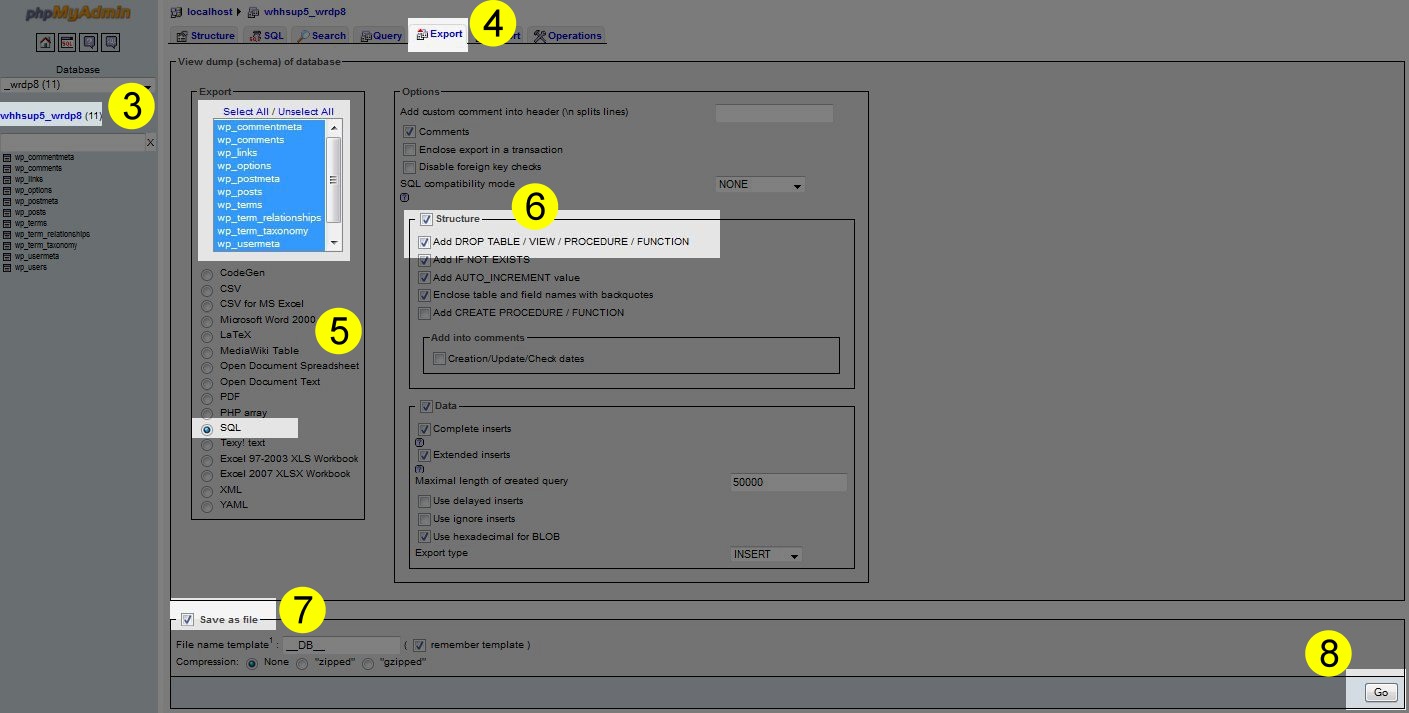Click the help icon below SQL compatibility mode

tap(404, 198)
